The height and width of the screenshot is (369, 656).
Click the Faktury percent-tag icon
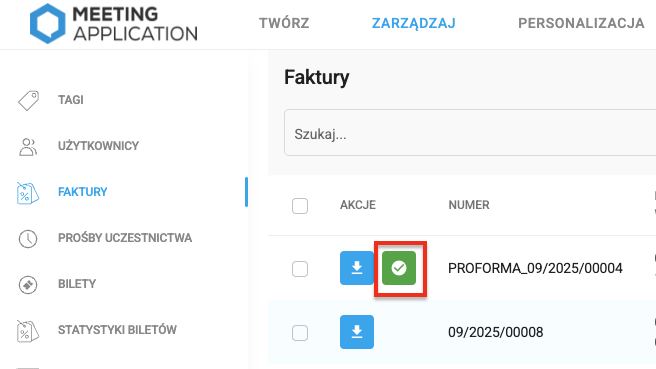pos(28,193)
